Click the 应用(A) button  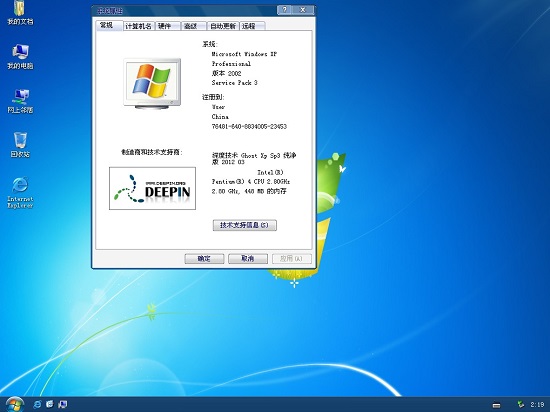click(x=292, y=259)
